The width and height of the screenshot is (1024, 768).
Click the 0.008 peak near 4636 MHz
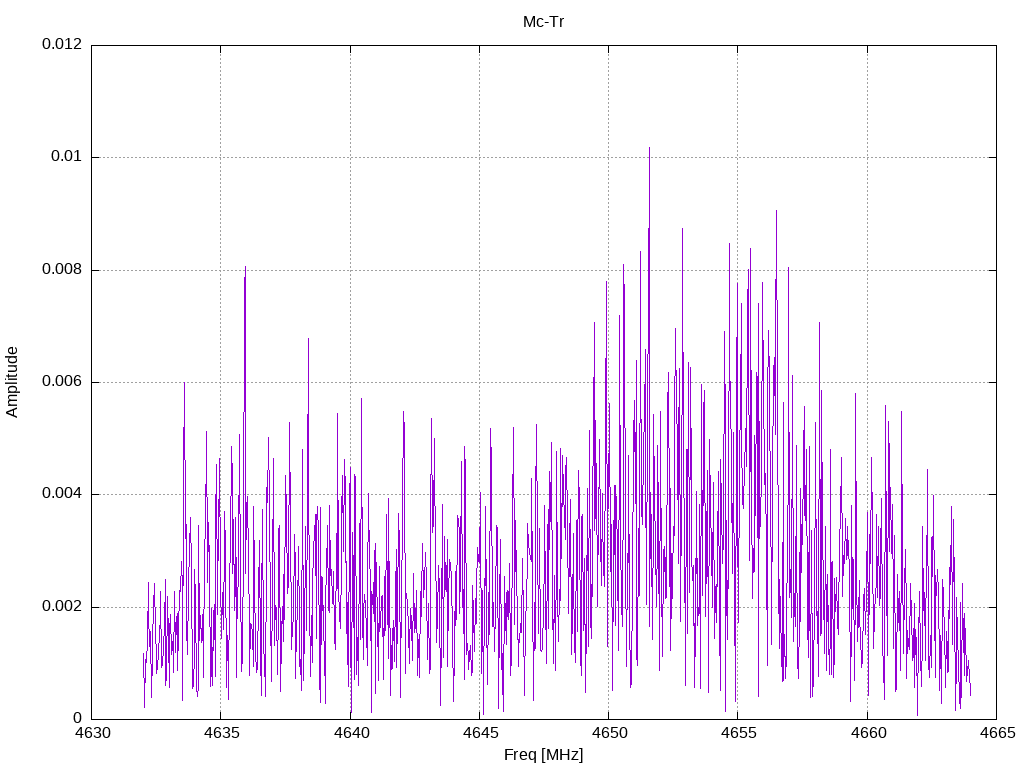pyautogui.click(x=245, y=269)
